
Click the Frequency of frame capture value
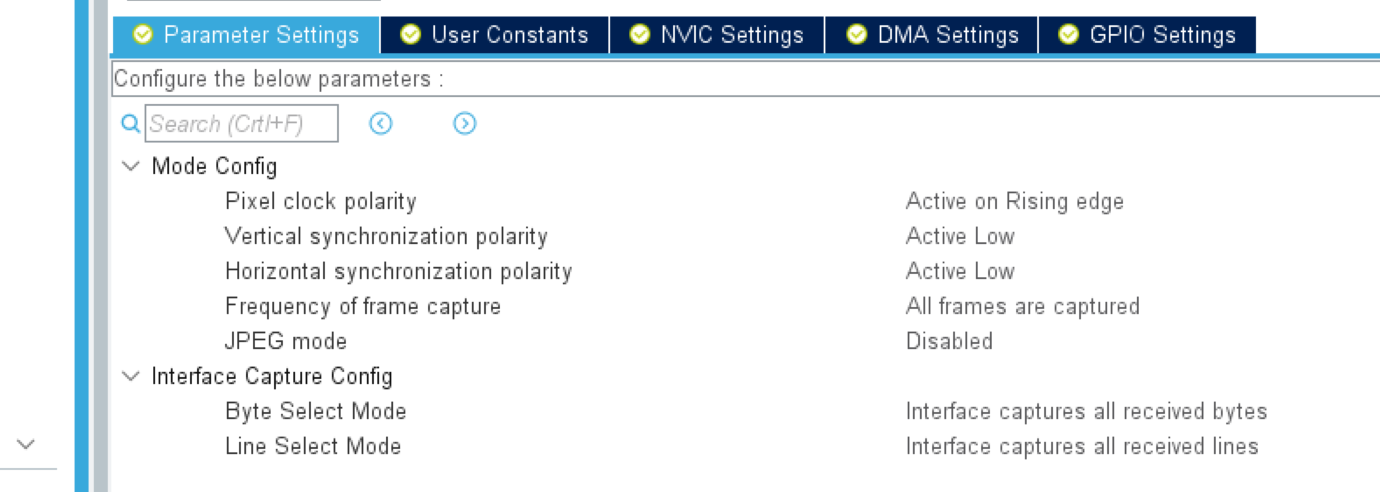pyautogui.click(x=1022, y=306)
